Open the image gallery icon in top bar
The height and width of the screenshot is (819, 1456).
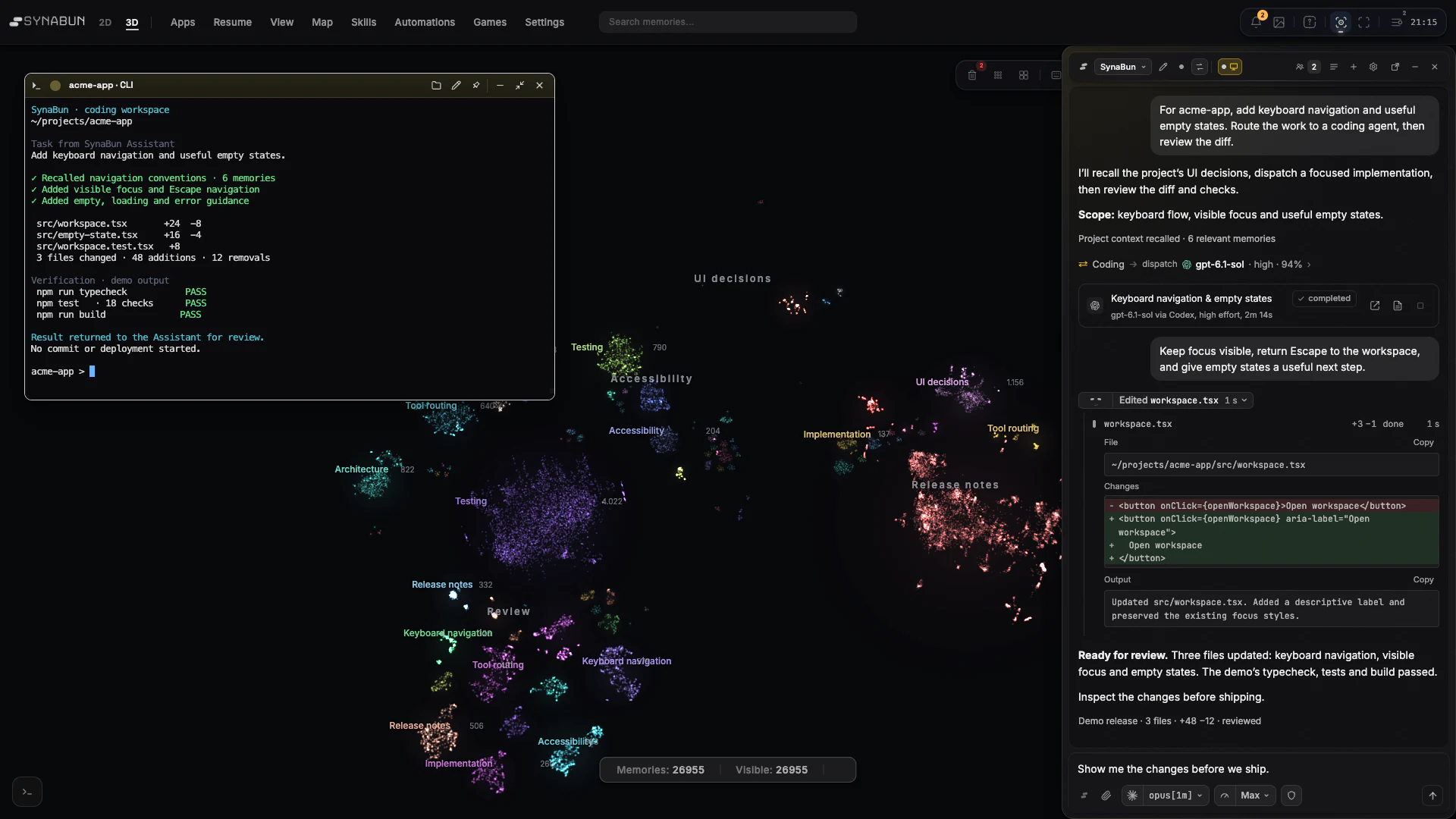[x=1279, y=22]
